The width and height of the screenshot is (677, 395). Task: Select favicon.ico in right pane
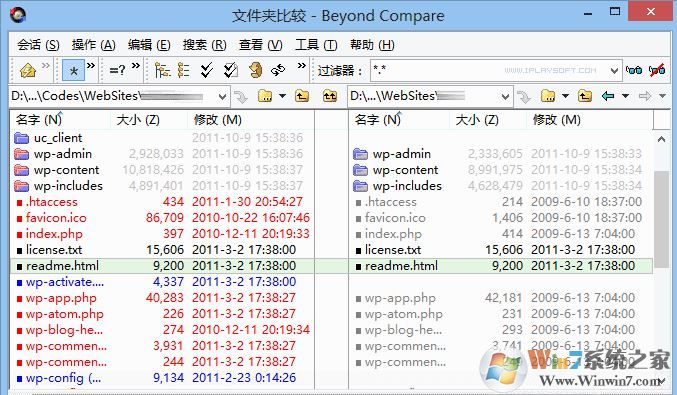coord(395,218)
